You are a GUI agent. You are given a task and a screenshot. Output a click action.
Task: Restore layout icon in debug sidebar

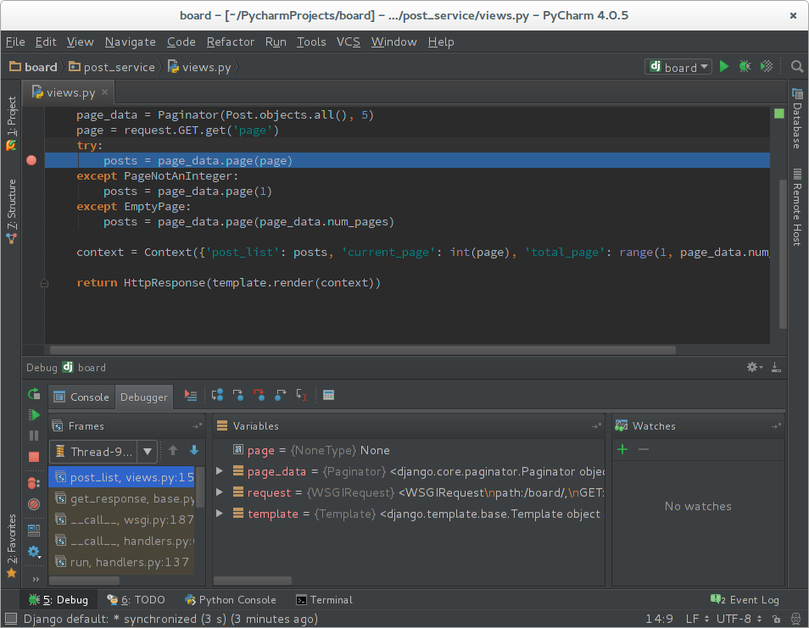[34, 530]
